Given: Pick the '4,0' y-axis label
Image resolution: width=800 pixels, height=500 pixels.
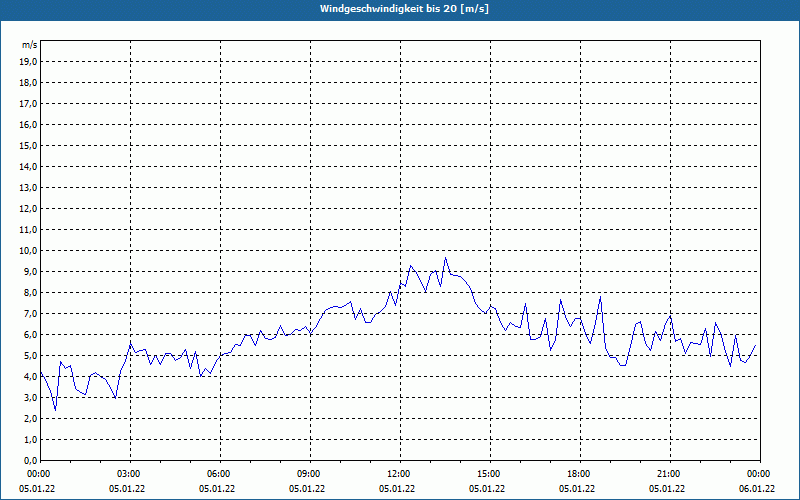Looking at the screenshot, I should pos(31,377).
